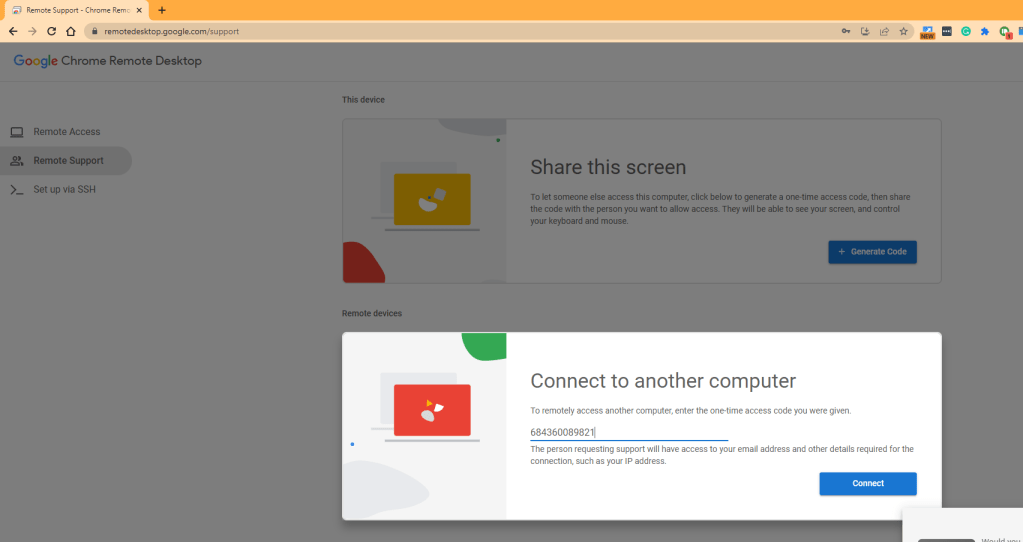Click the share page icon
Image resolution: width=1023 pixels, height=542 pixels.
pos(884,31)
